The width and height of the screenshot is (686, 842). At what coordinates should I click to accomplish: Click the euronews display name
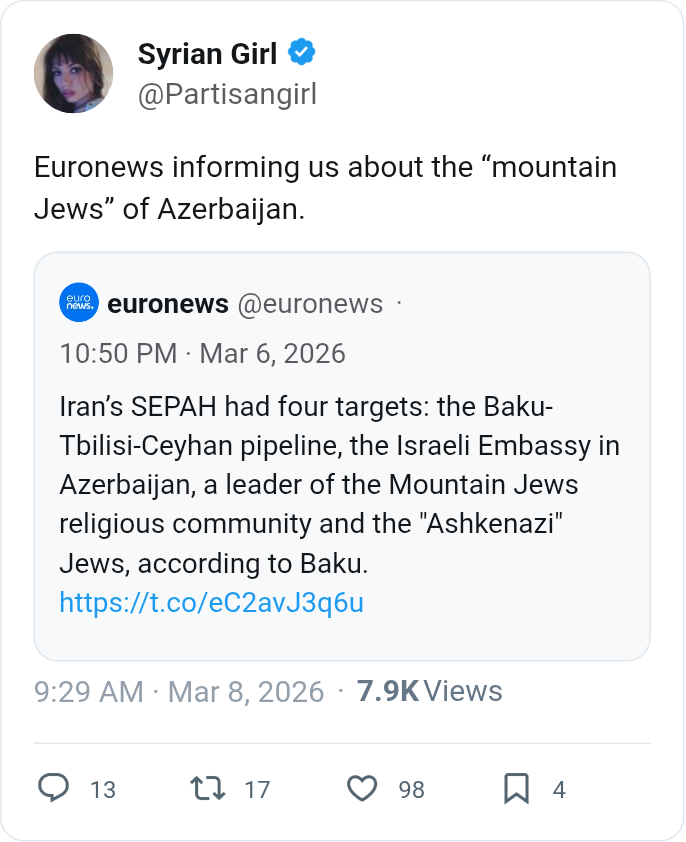click(x=168, y=304)
